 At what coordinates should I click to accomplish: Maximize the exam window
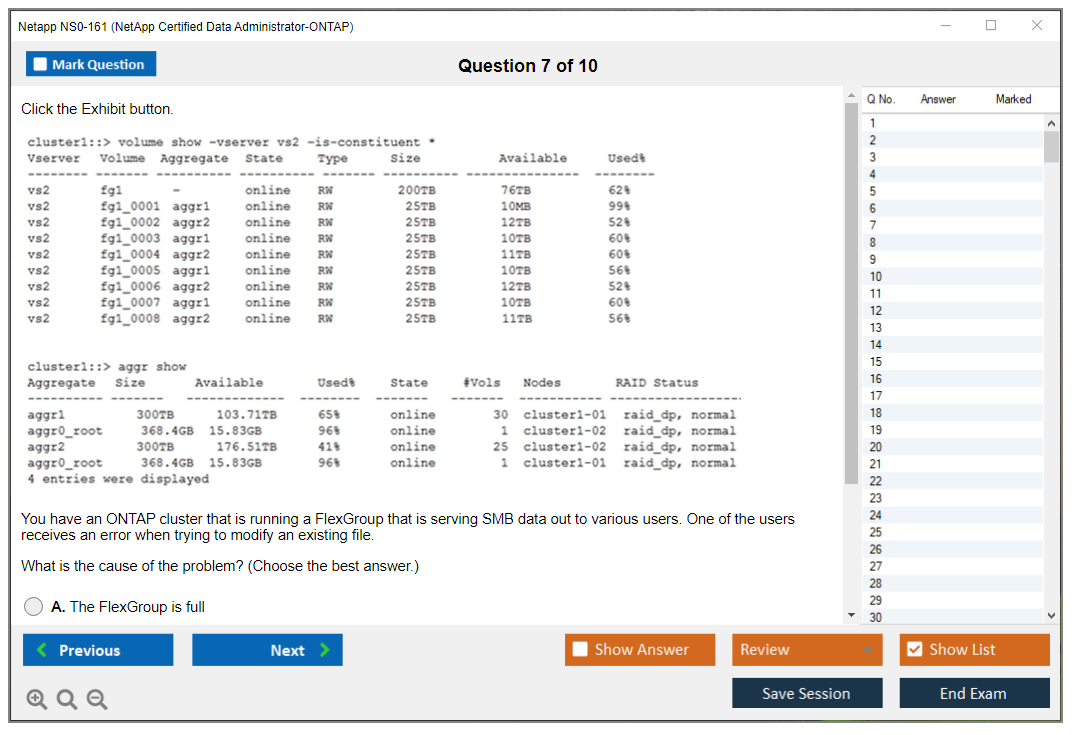(x=991, y=26)
